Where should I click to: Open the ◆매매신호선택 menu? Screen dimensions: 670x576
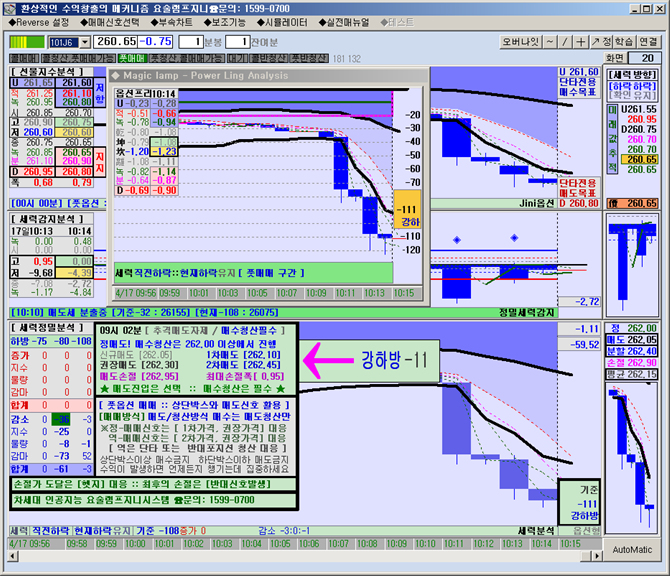[110, 22]
